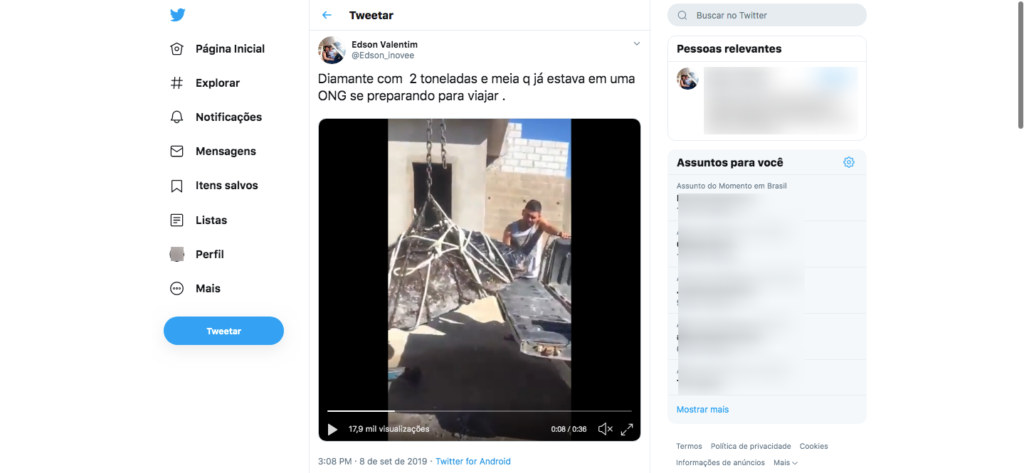1024x473 pixels.
Task: Toggle fullscreen on the video
Action: (627, 429)
